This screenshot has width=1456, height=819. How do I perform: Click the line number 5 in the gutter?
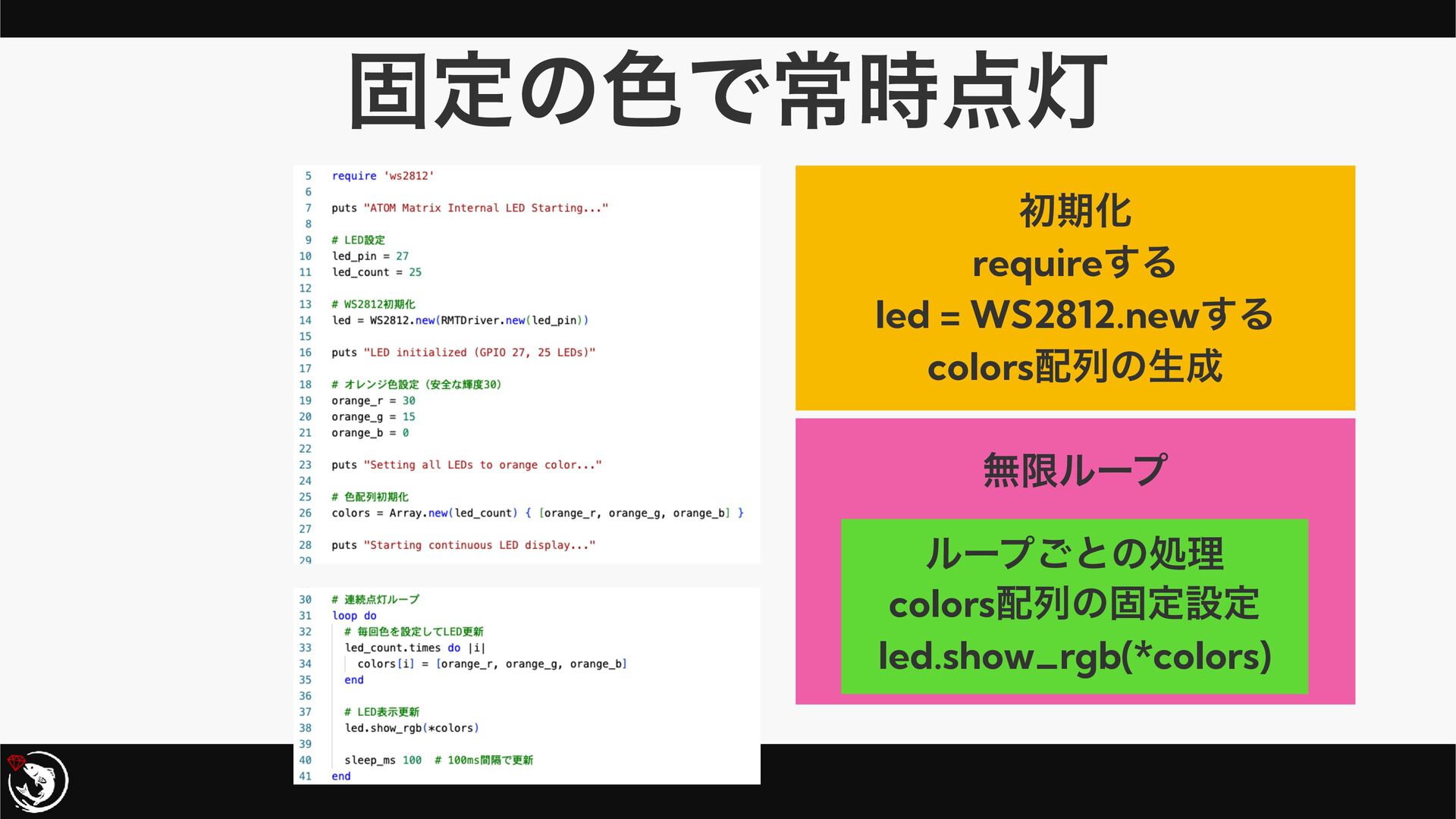[308, 176]
